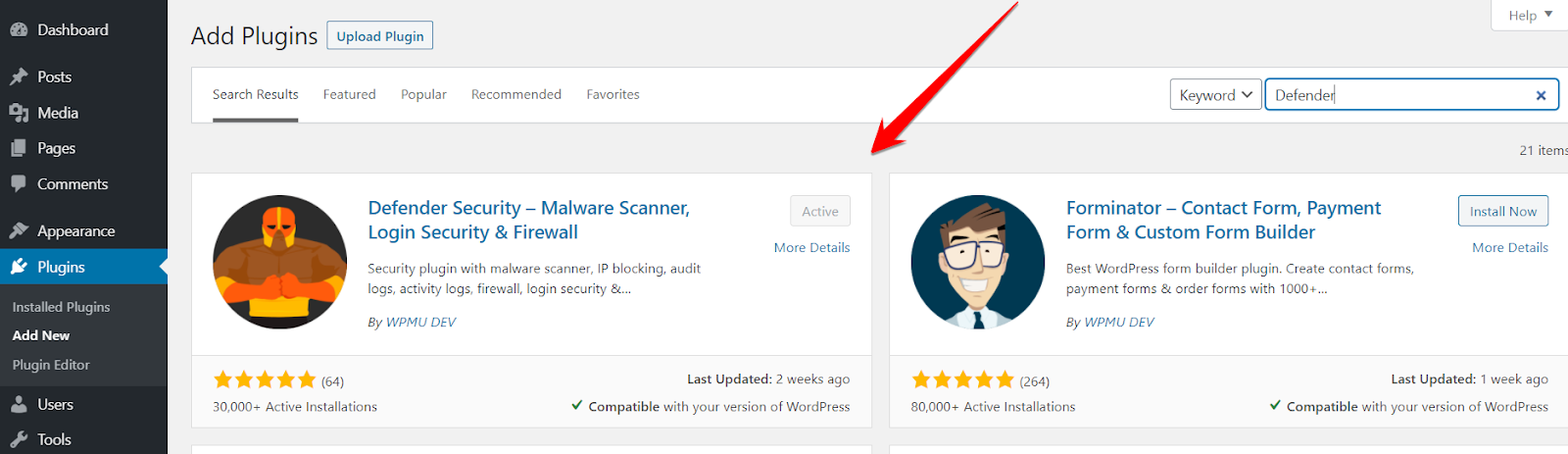Switch to the Search Results tab

pos(255,94)
